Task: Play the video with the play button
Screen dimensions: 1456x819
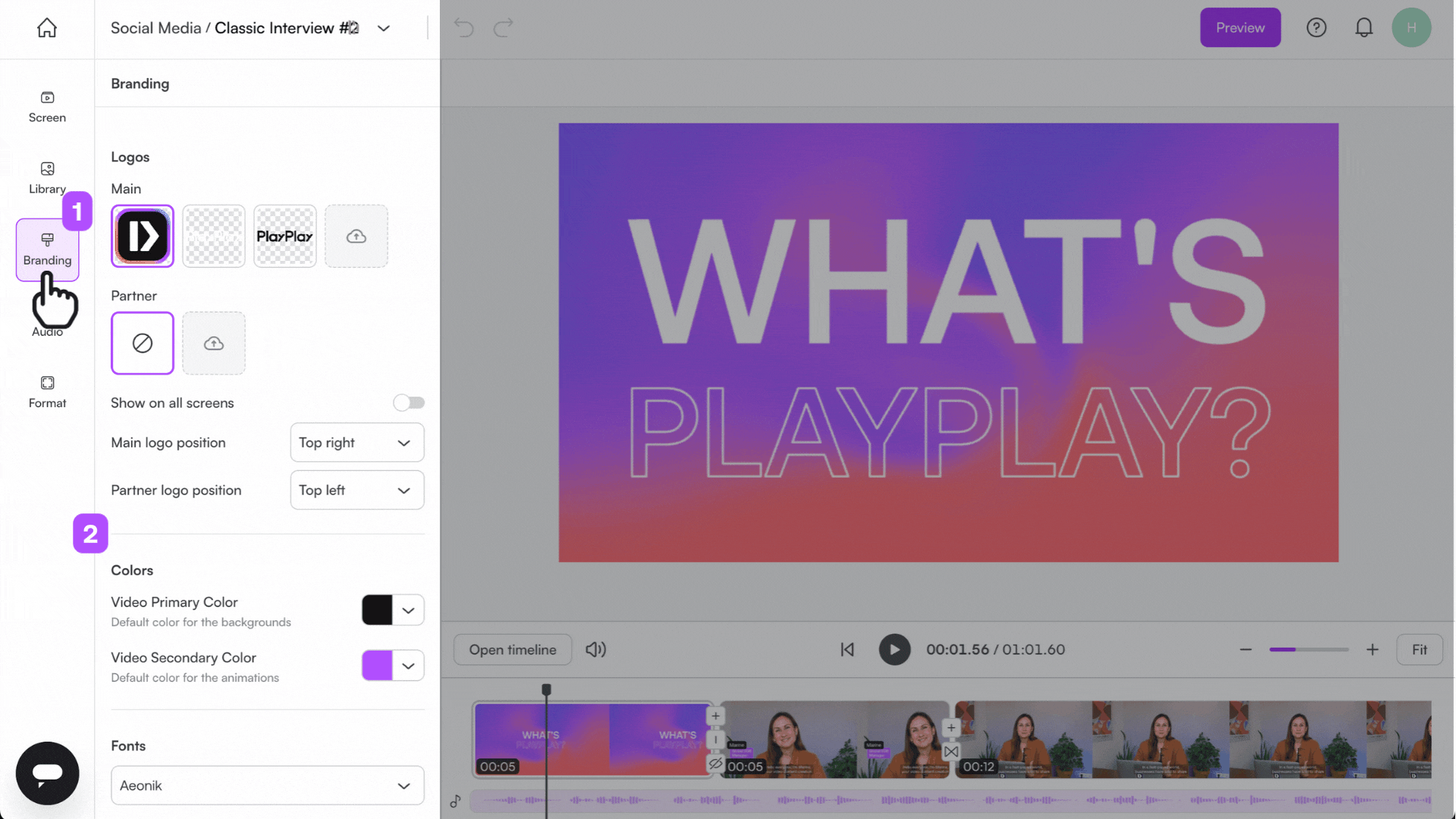Action: (894, 649)
